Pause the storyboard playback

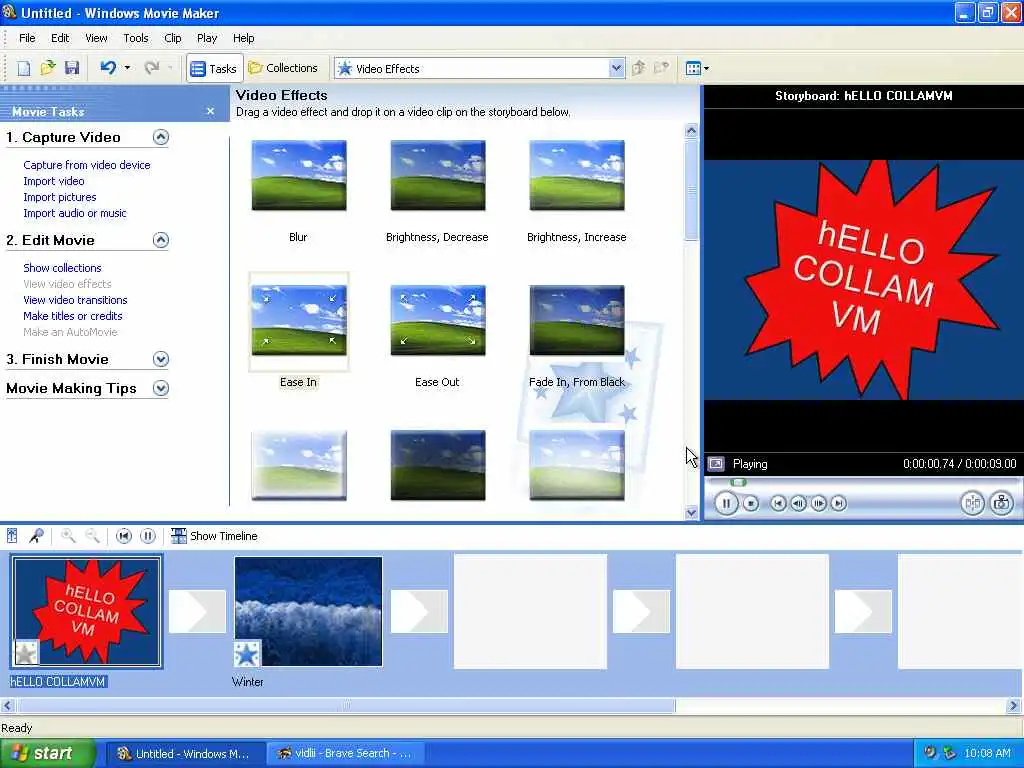point(148,536)
